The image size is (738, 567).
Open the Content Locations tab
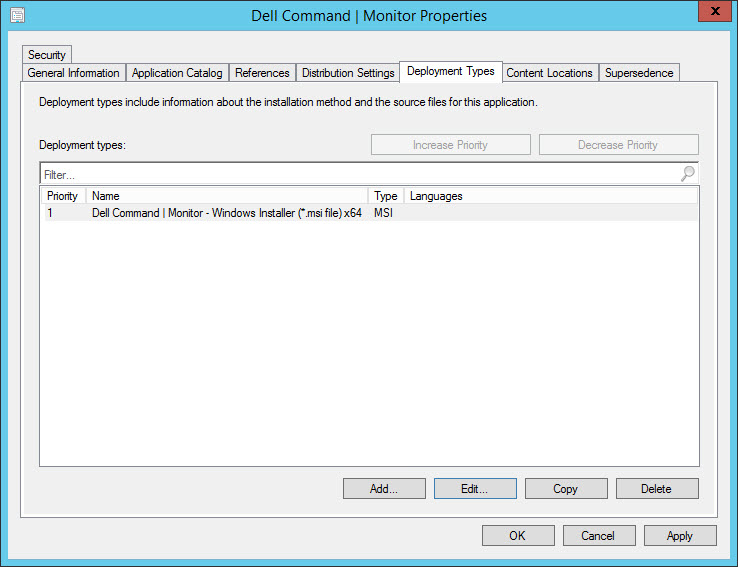549,73
